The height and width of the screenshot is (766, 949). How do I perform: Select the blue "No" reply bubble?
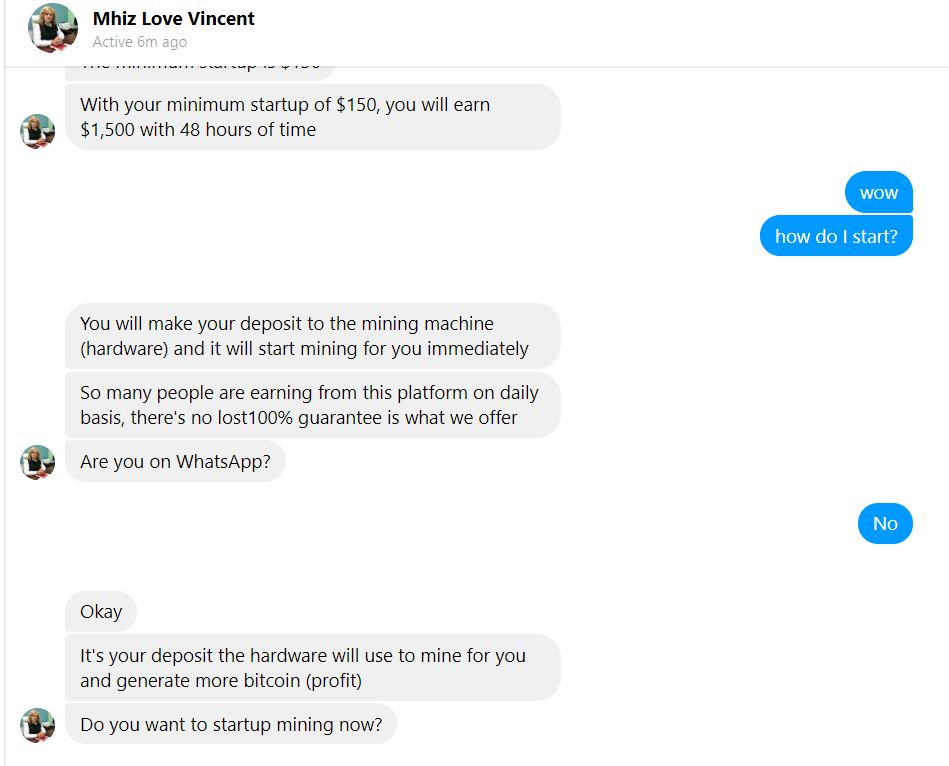click(x=885, y=523)
